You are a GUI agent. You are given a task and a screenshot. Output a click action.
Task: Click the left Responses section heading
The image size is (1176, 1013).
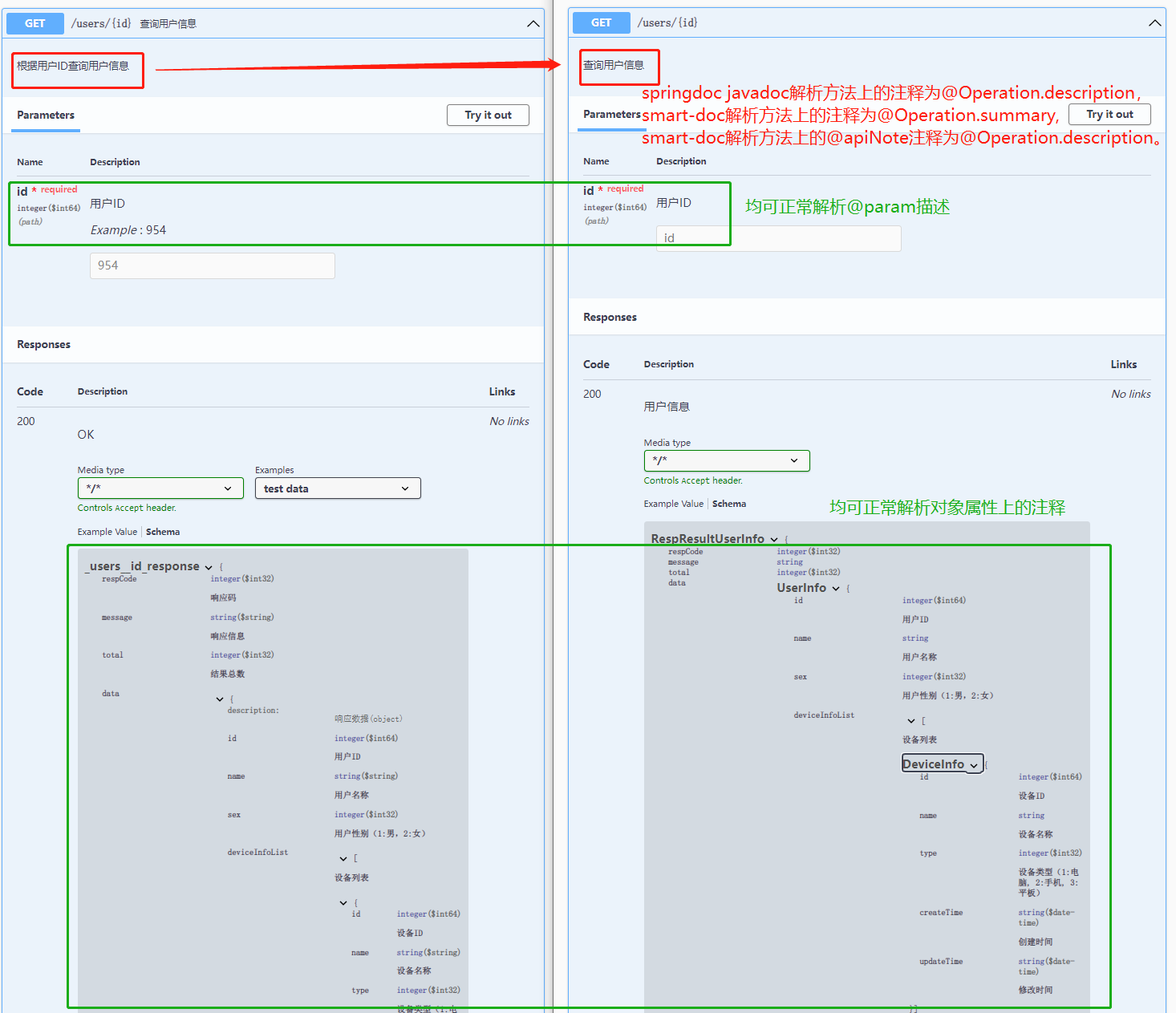click(x=43, y=344)
